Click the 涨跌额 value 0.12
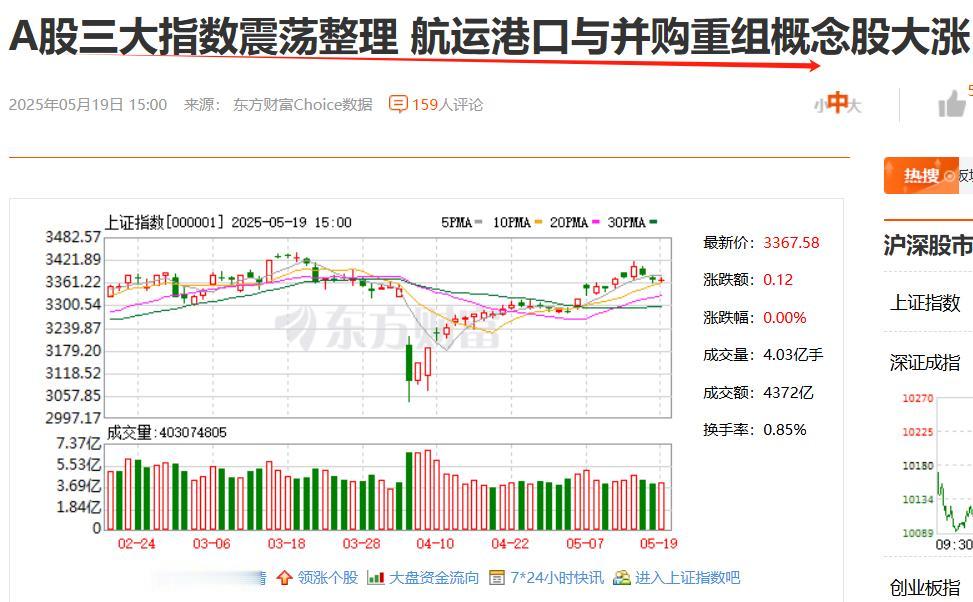Image resolution: width=973 pixels, height=602 pixels. [778, 280]
